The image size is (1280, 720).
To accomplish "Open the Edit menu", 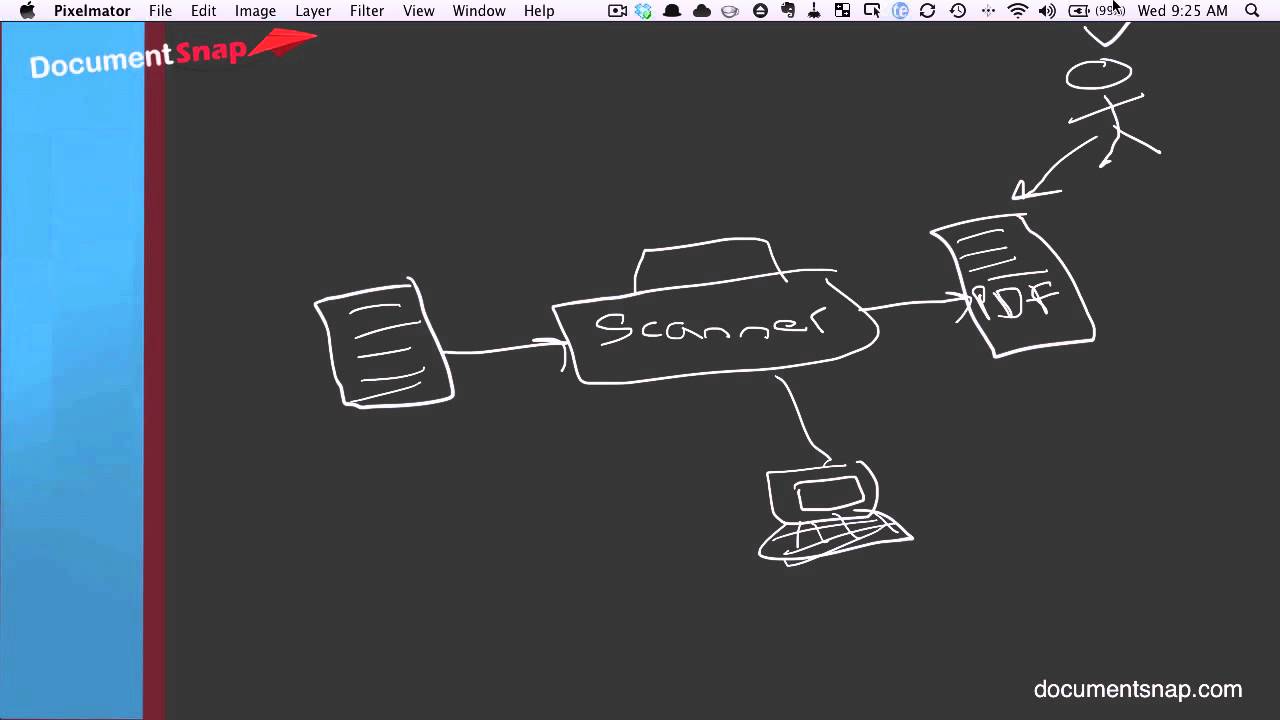I will point(204,11).
